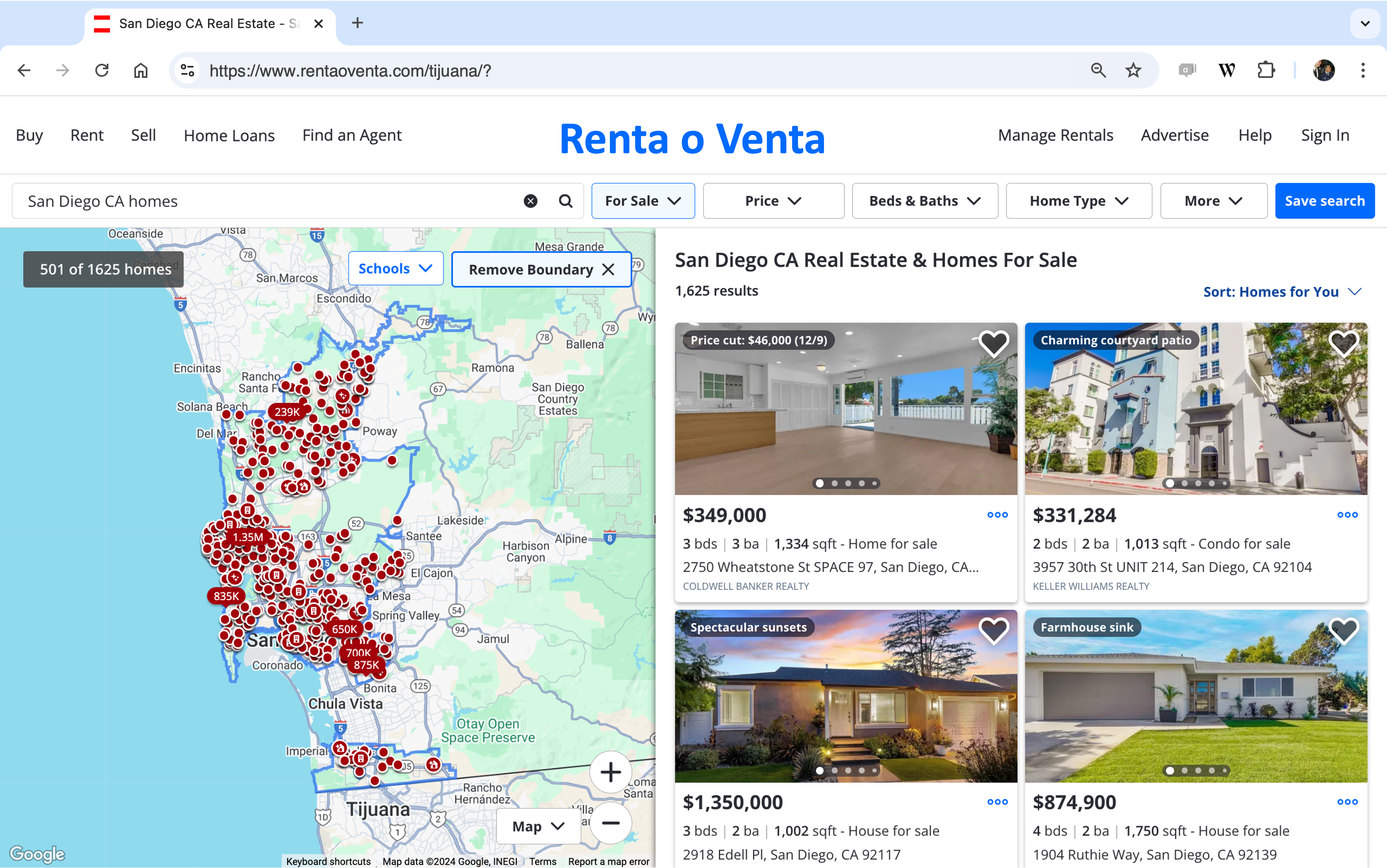The width and height of the screenshot is (1387, 868).
Task: Open the Sort: Homes for You dropdown
Action: coord(1282,292)
